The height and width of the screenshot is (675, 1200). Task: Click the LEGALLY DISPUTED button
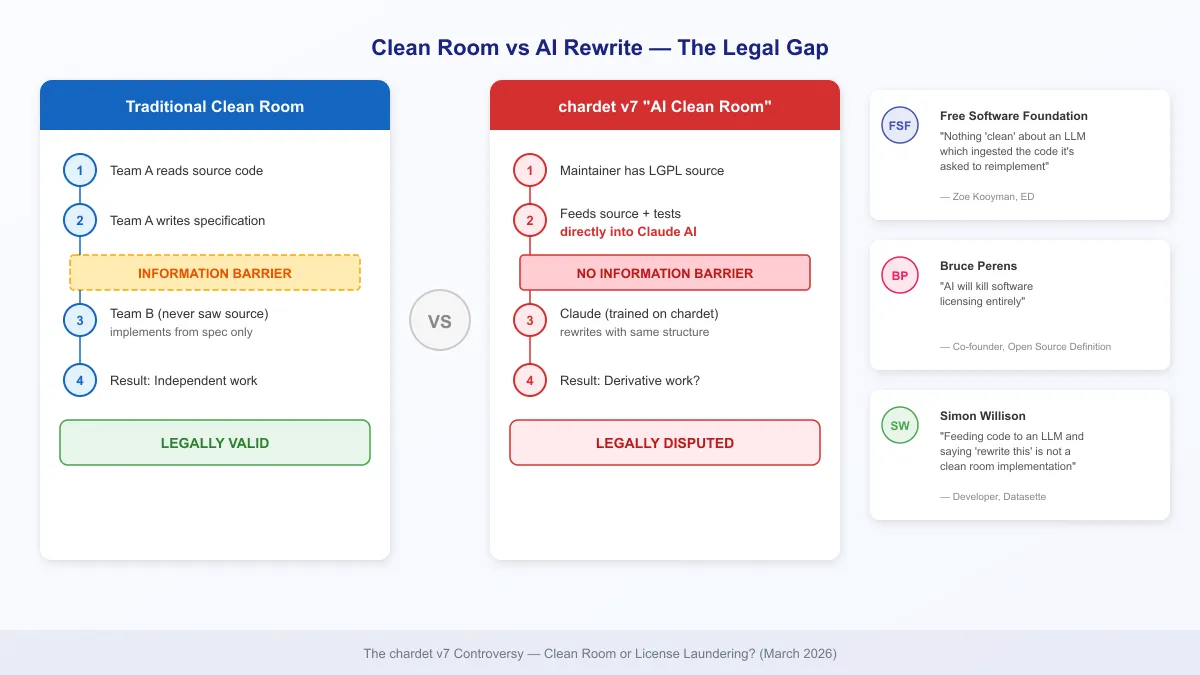[664, 442]
